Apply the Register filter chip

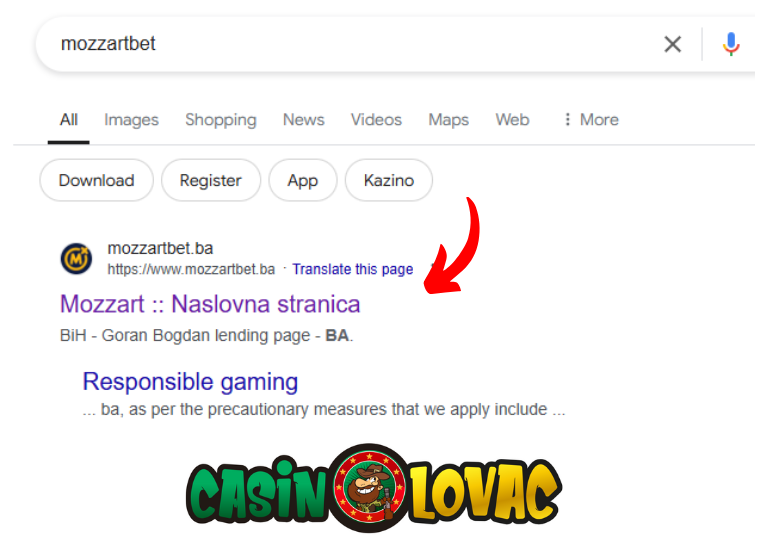(x=211, y=180)
